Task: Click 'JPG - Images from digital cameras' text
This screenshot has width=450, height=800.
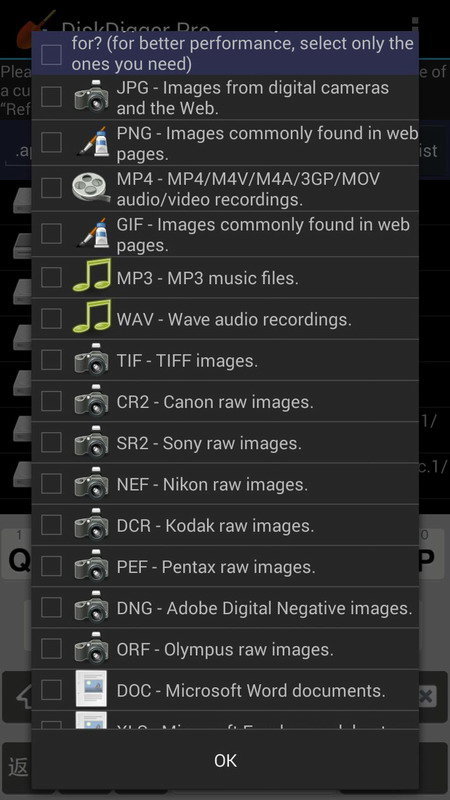Action: pyautogui.click(x=253, y=88)
